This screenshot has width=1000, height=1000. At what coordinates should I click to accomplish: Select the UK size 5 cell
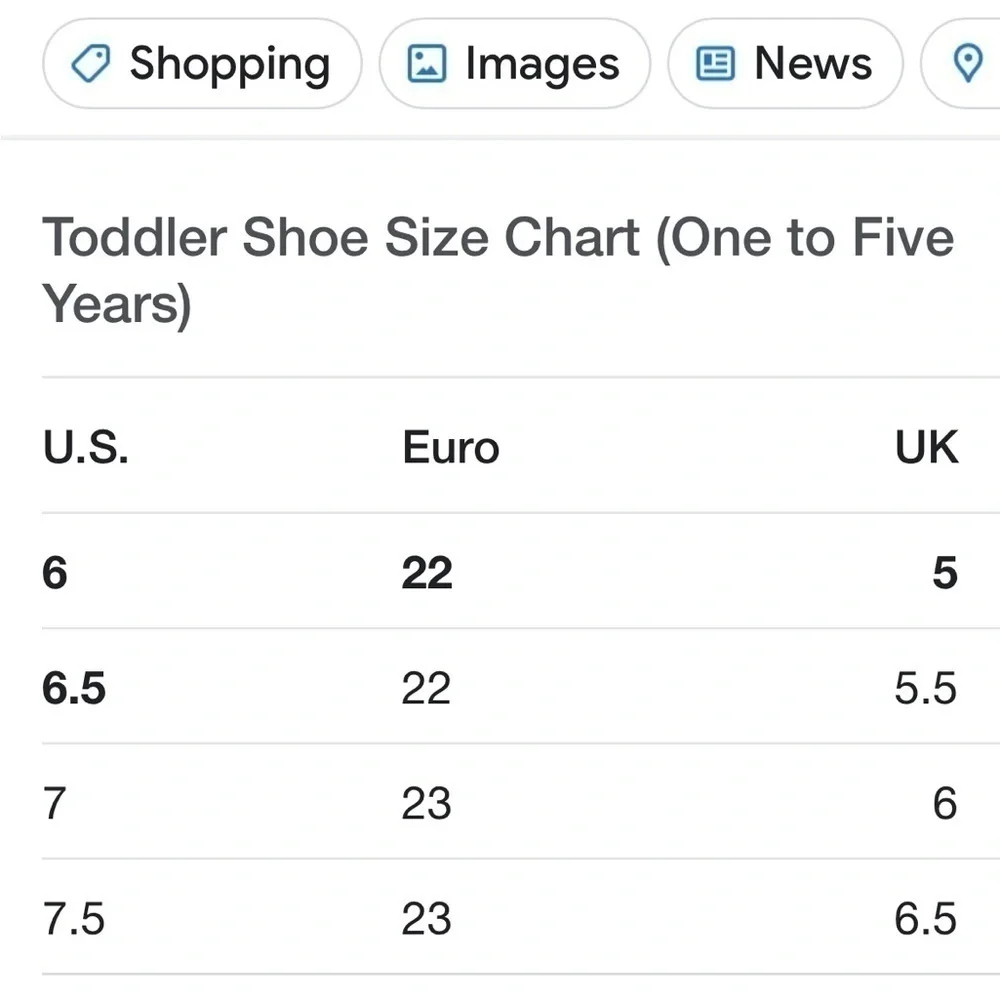coord(945,572)
